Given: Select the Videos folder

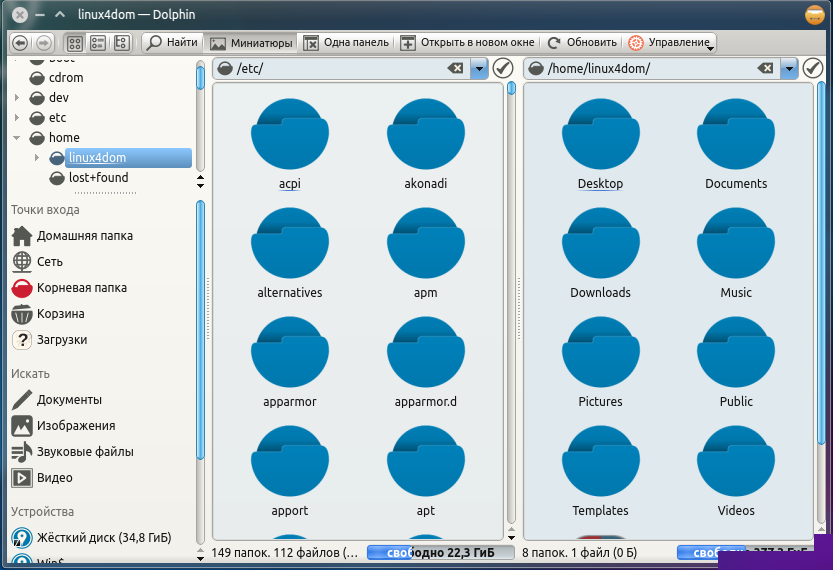Looking at the screenshot, I should click(x=736, y=471).
